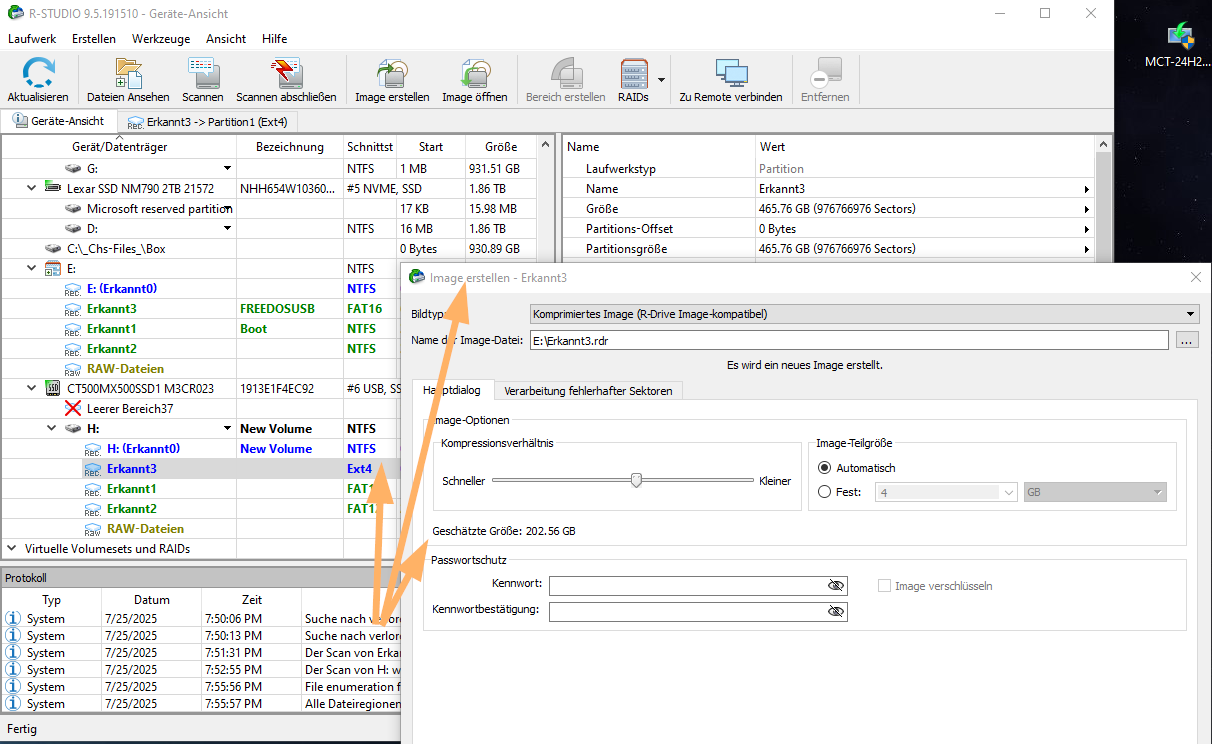This screenshot has width=1212, height=744.
Task: Collapse the Lexar SSD NM790 tree node
Action: (x=32, y=188)
